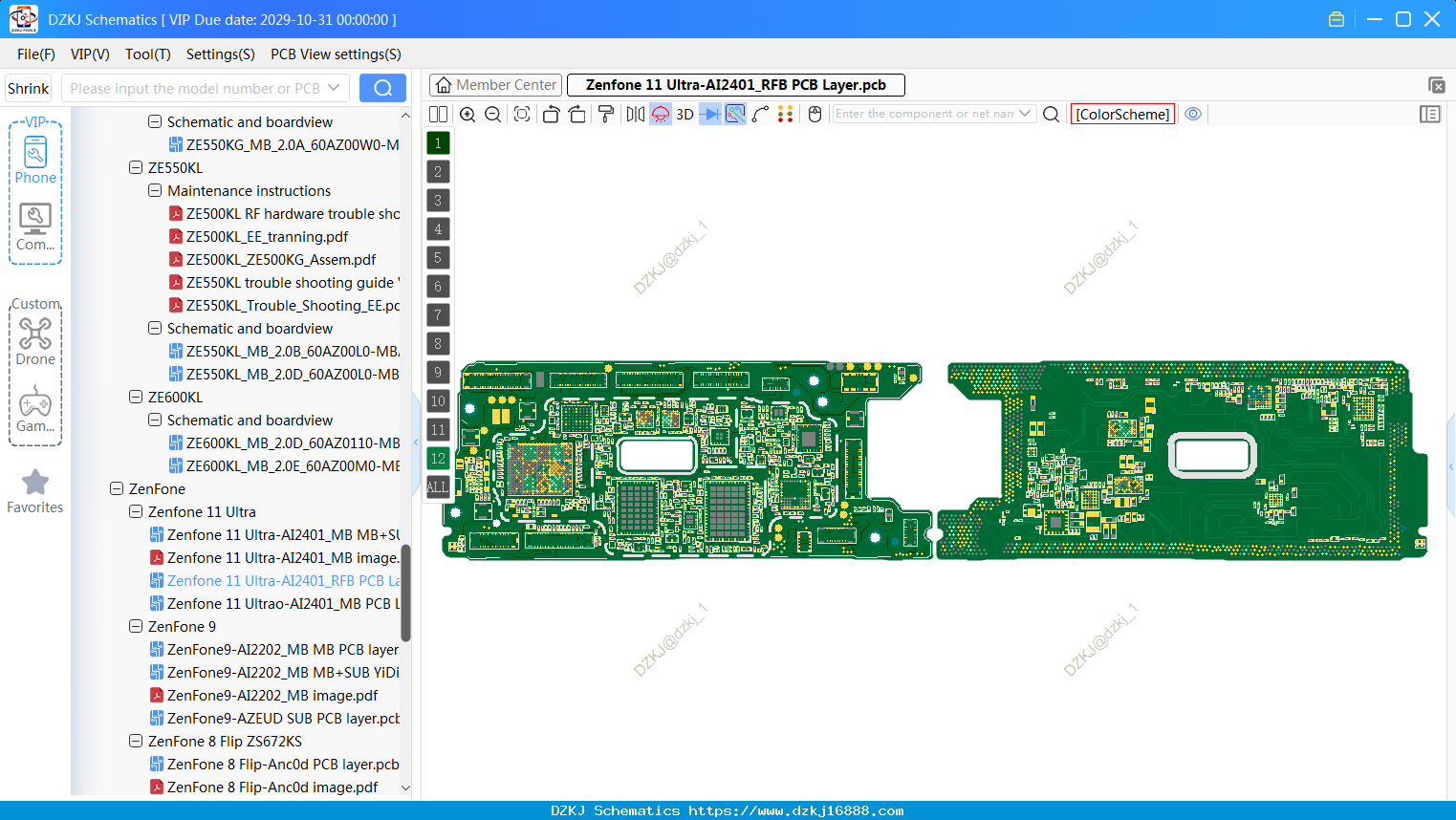Screen dimensions: 1456x820
Task: Click the Shrink button
Action: (x=28, y=88)
